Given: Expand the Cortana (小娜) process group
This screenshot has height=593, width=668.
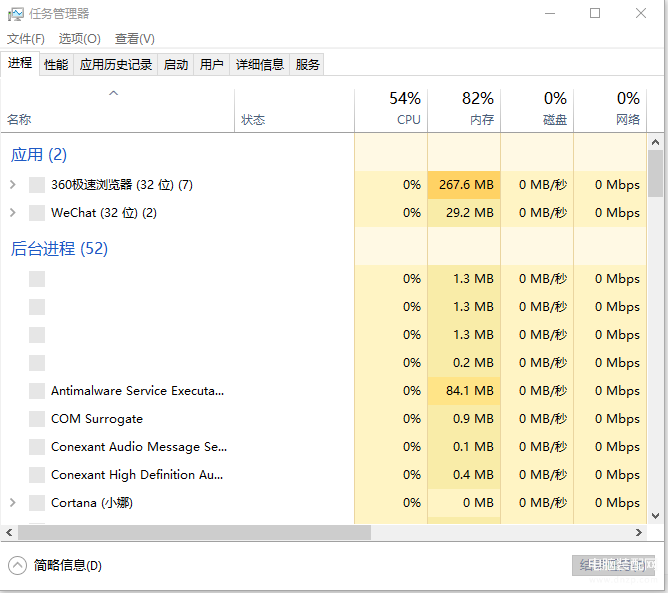Looking at the screenshot, I should [13, 503].
